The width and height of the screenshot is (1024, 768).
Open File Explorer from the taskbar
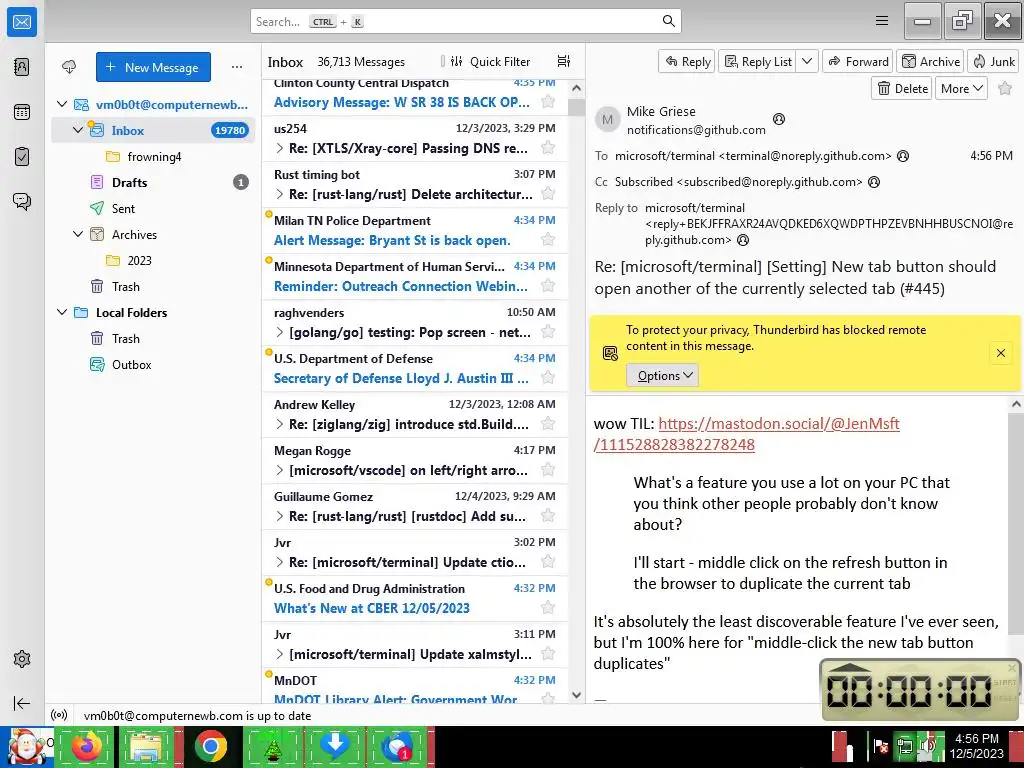(147, 746)
